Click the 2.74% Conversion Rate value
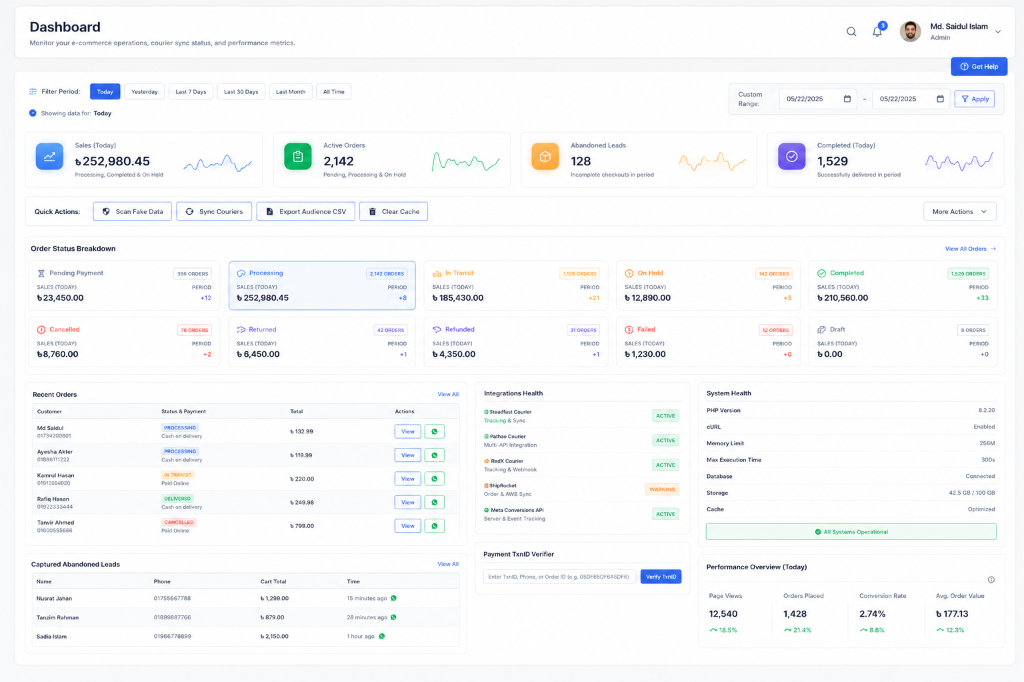1024x682 pixels. coord(872,614)
